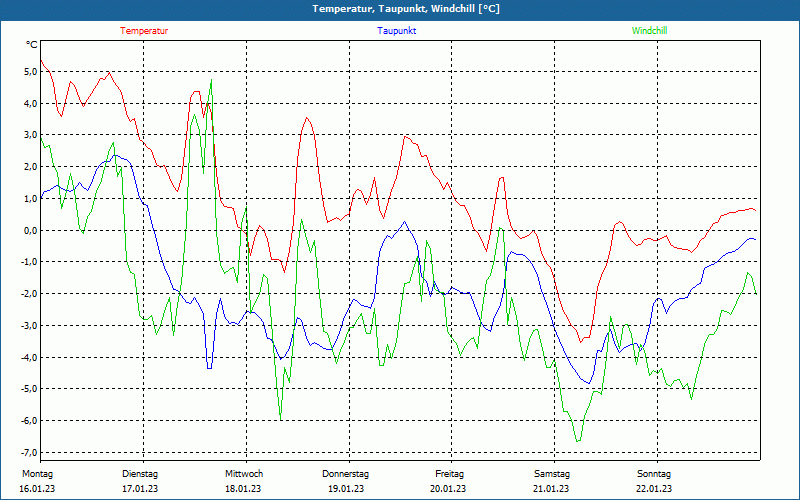Click the green Windchill legend label
The image size is (800, 500).
pos(649,31)
